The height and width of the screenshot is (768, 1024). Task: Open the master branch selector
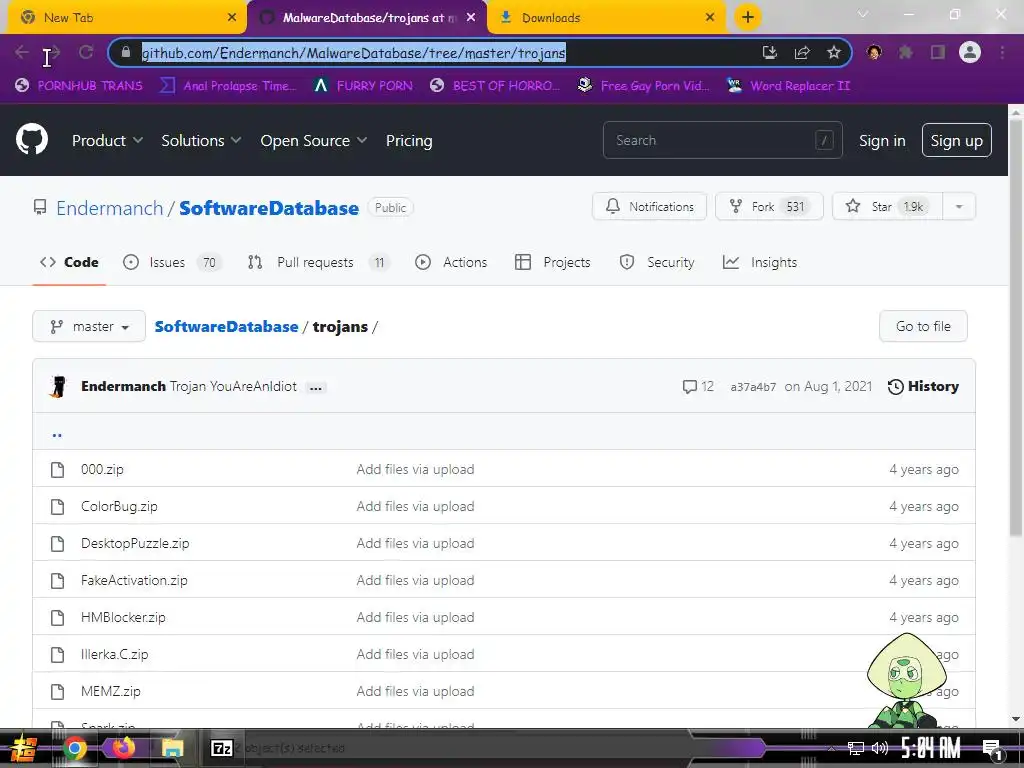[89, 326]
